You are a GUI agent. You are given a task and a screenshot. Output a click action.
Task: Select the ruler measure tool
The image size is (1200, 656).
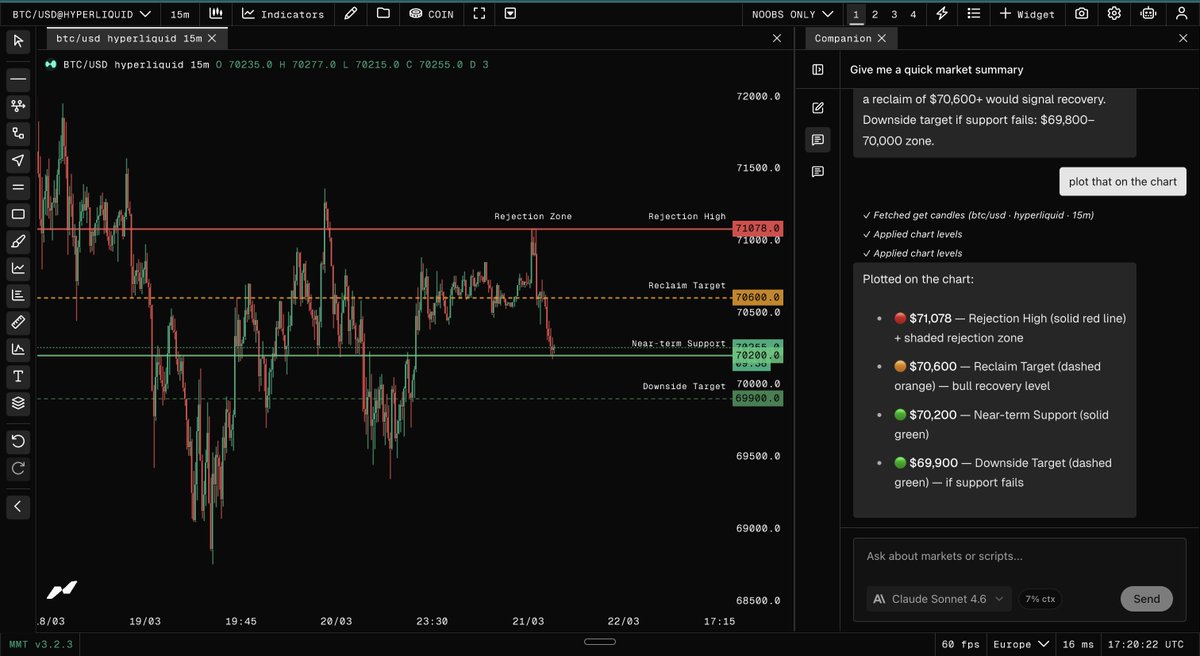(x=18, y=322)
